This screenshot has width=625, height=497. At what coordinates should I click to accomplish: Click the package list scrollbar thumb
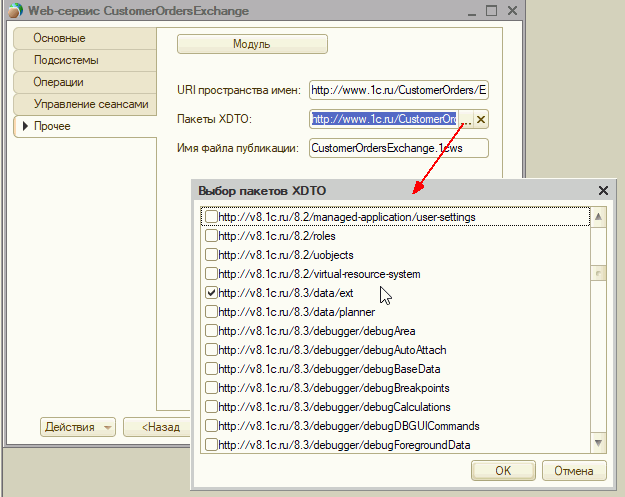[598, 273]
